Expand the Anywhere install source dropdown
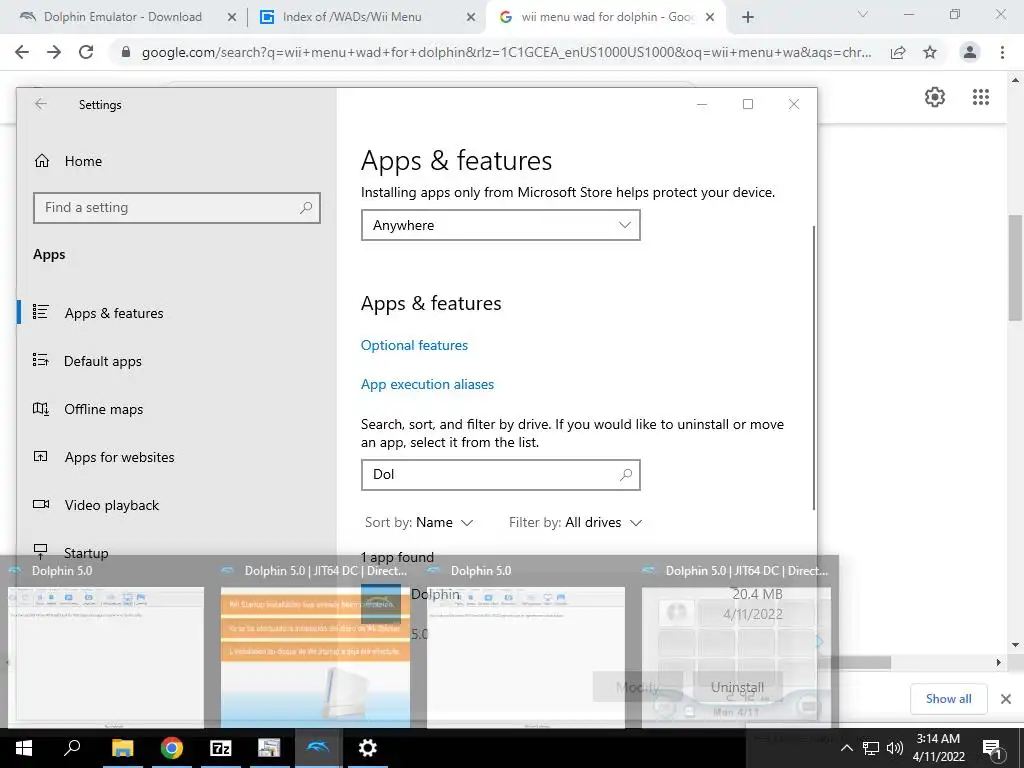This screenshot has width=1024, height=768. (500, 225)
